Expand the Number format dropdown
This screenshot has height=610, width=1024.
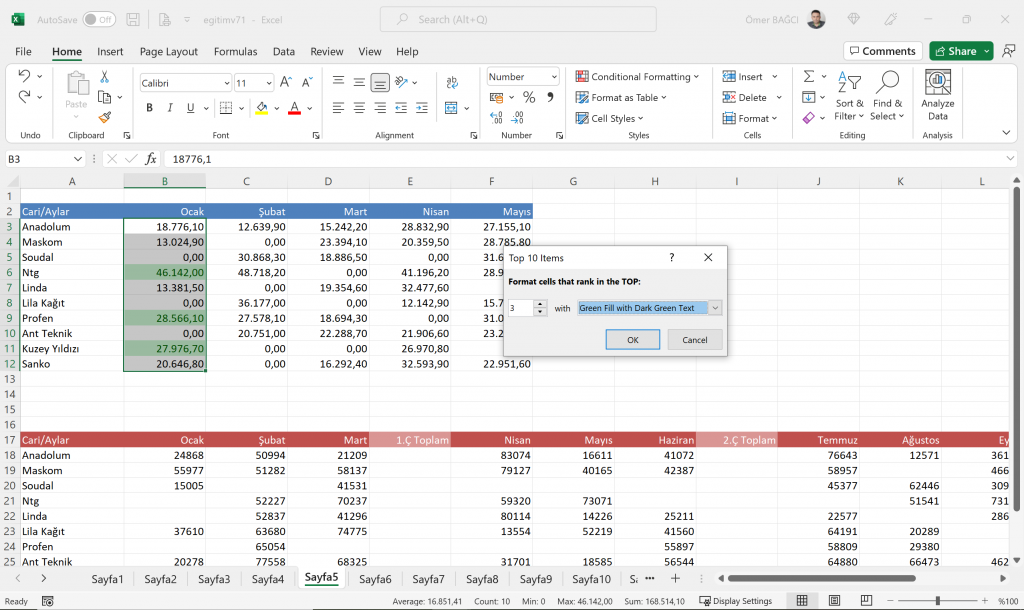click(x=554, y=76)
